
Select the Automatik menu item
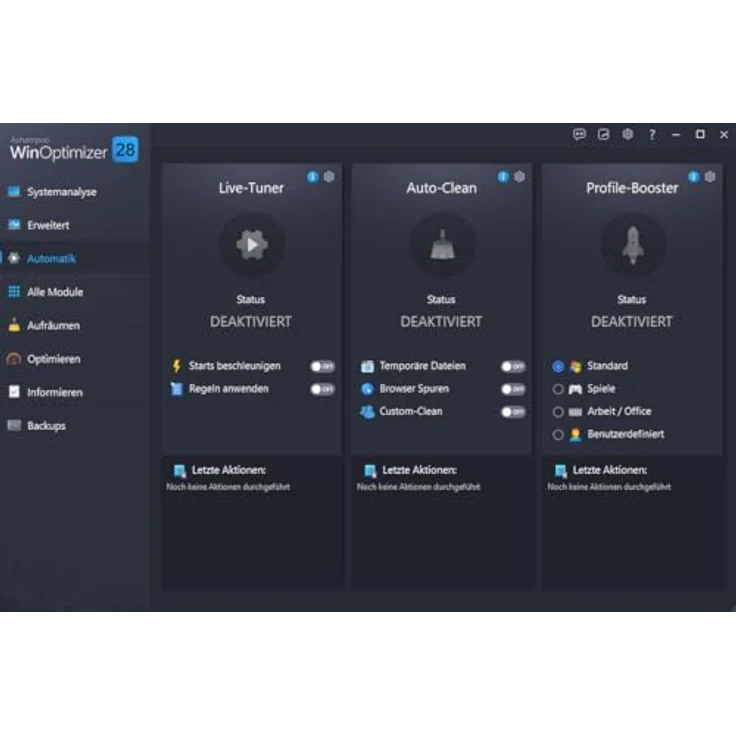[75, 258]
